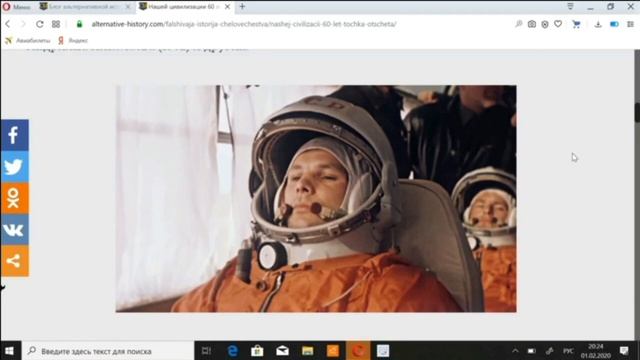Open File Explorer from taskbar

tap(307, 351)
